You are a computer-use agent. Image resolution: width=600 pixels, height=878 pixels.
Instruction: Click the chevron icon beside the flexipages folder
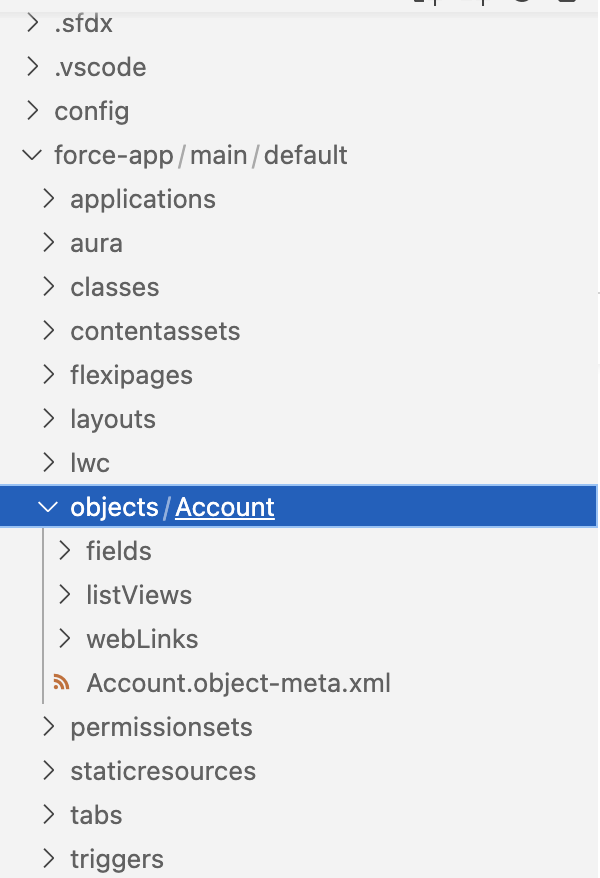(x=48, y=375)
